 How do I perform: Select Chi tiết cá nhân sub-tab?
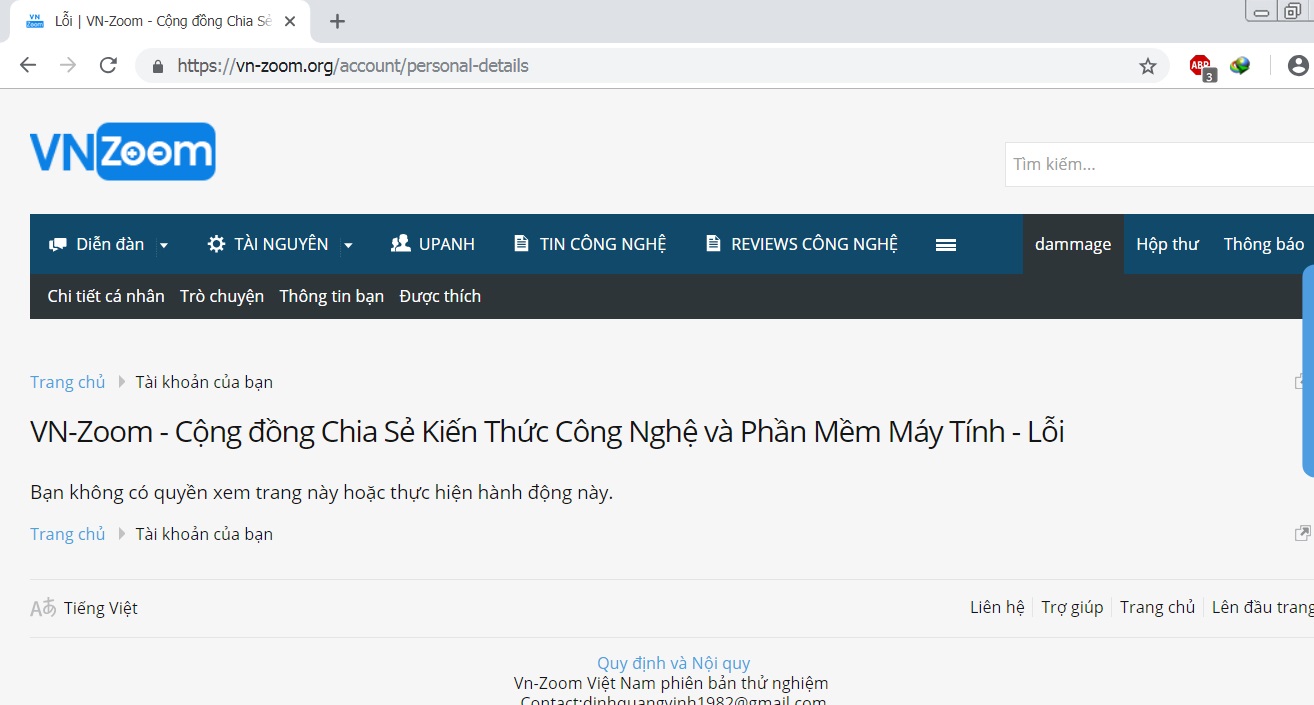(x=106, y=296)
